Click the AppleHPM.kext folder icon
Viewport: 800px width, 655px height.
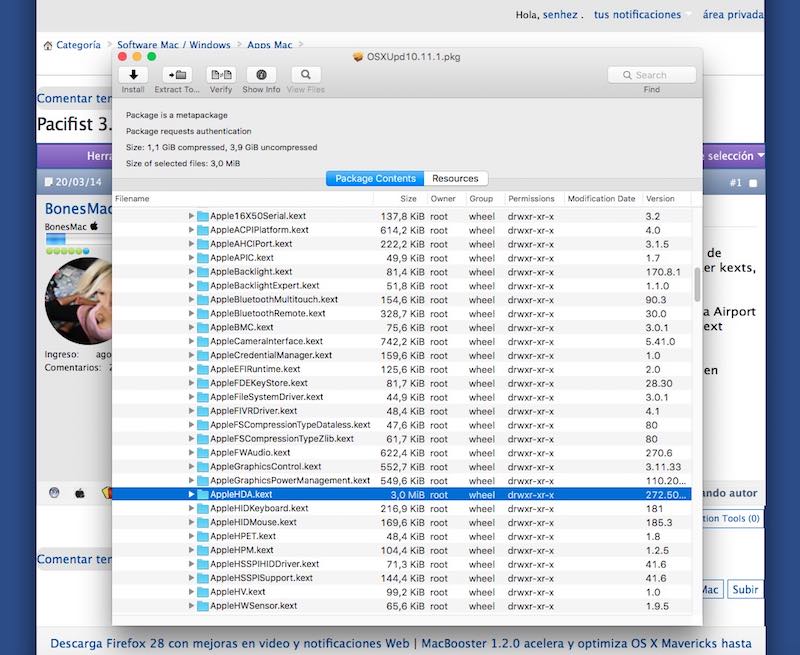coord(203,550)
